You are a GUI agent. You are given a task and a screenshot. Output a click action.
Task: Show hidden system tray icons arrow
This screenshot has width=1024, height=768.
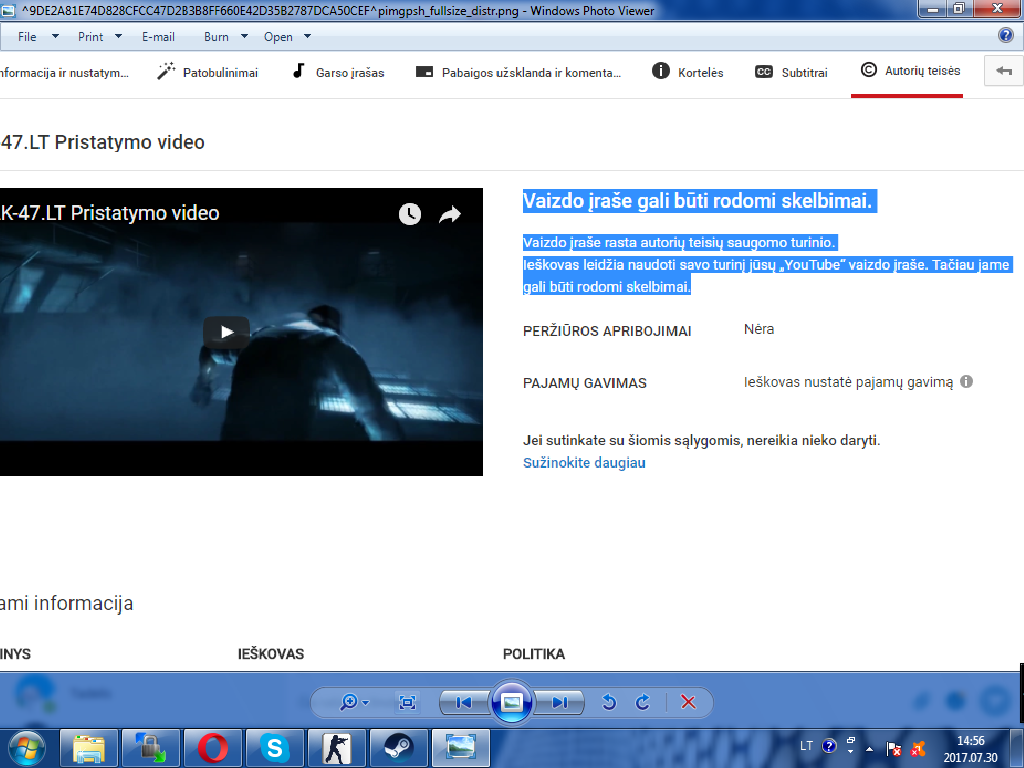pyautogui.click(x=870, y=748)
